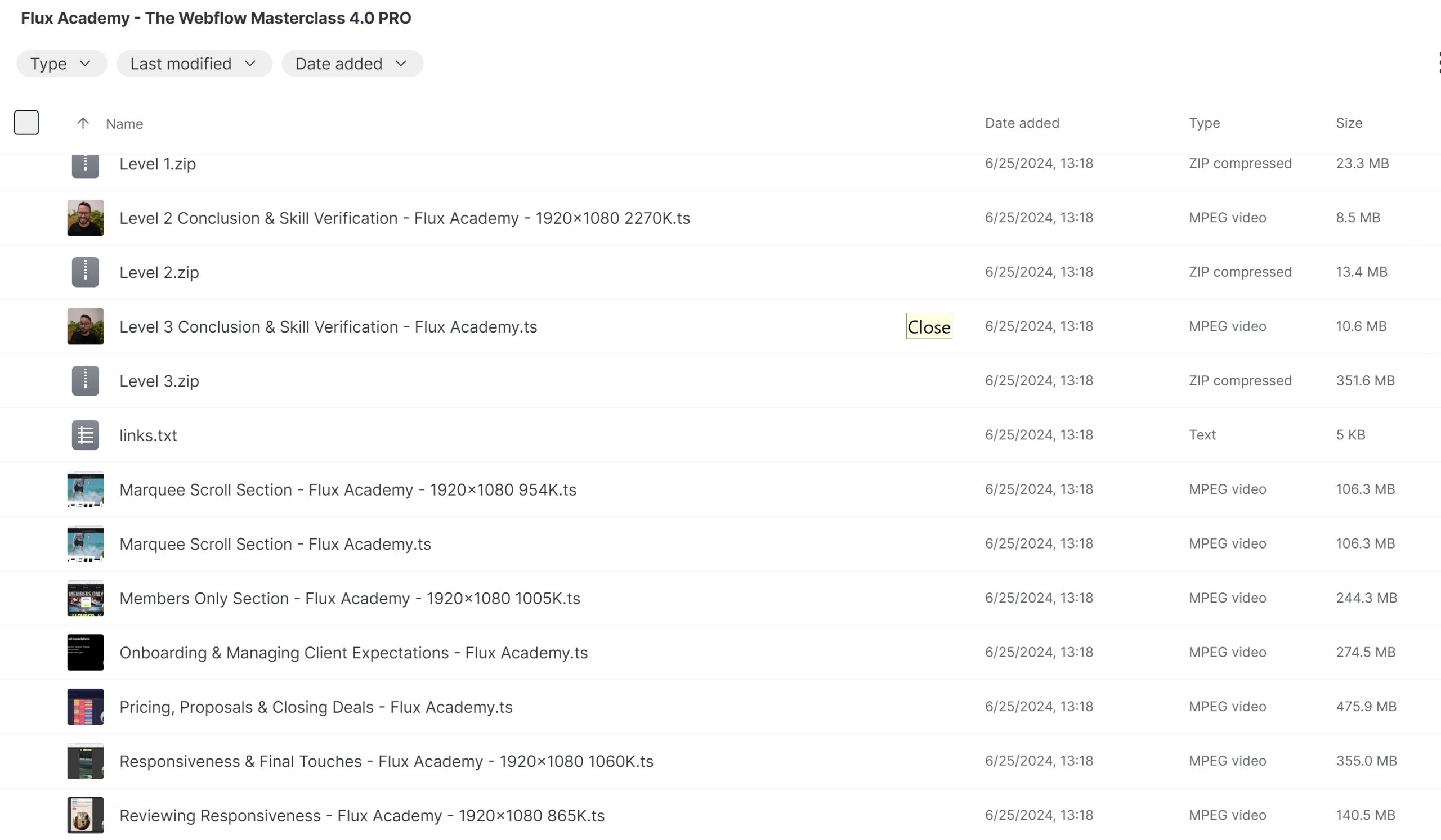1441x840 pixels.
Task: Click the links.txt text file icon
Action: click(x=85, y=435)
